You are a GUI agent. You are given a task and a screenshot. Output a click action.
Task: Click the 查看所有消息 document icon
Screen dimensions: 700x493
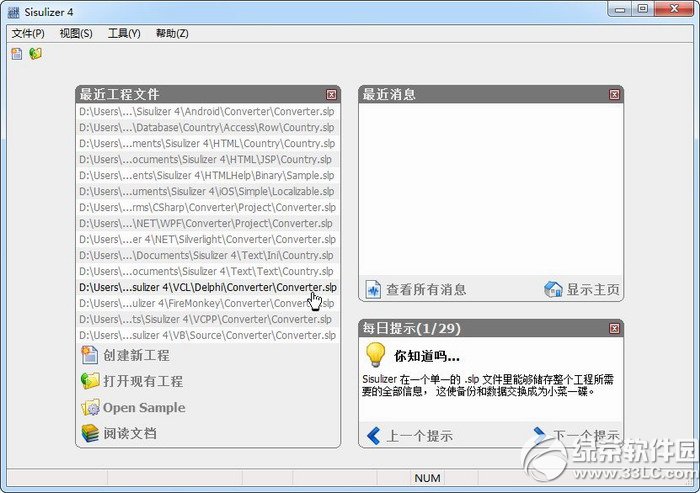point(373,289)
